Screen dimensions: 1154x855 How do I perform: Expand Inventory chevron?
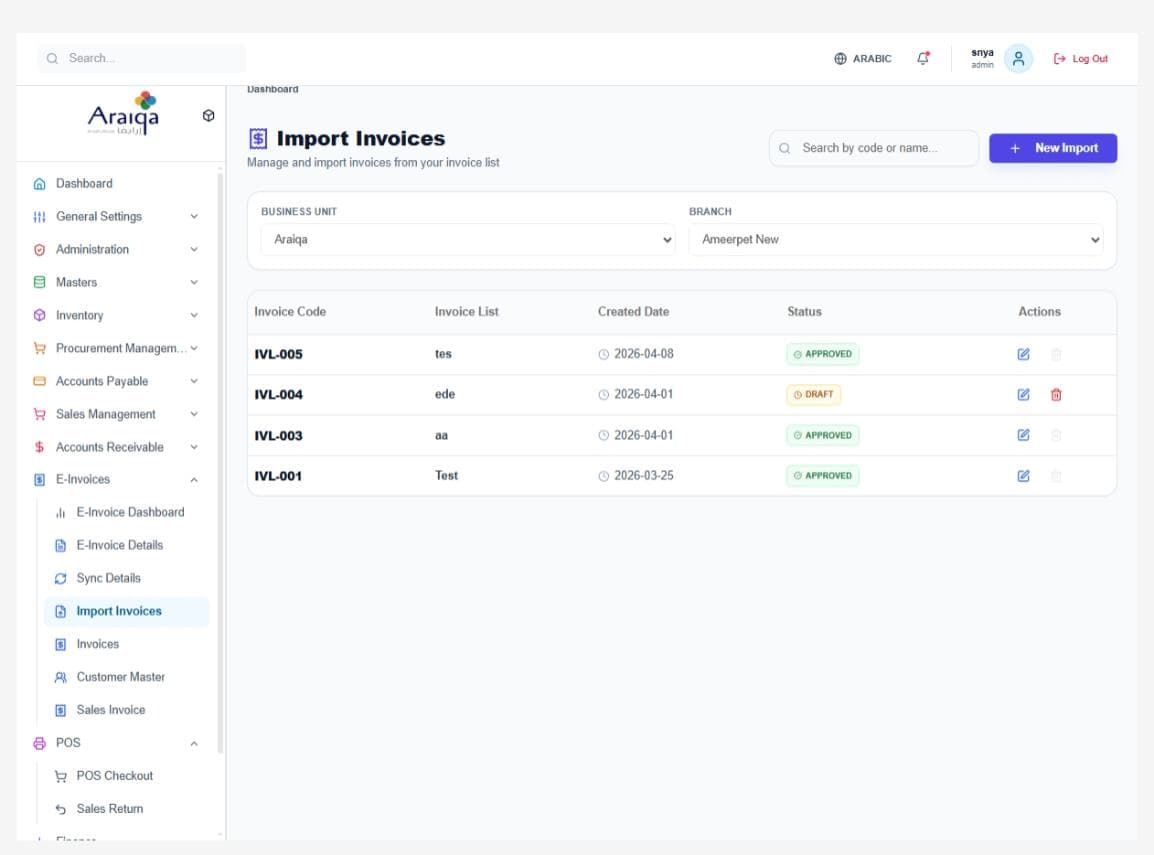(194, 315)
